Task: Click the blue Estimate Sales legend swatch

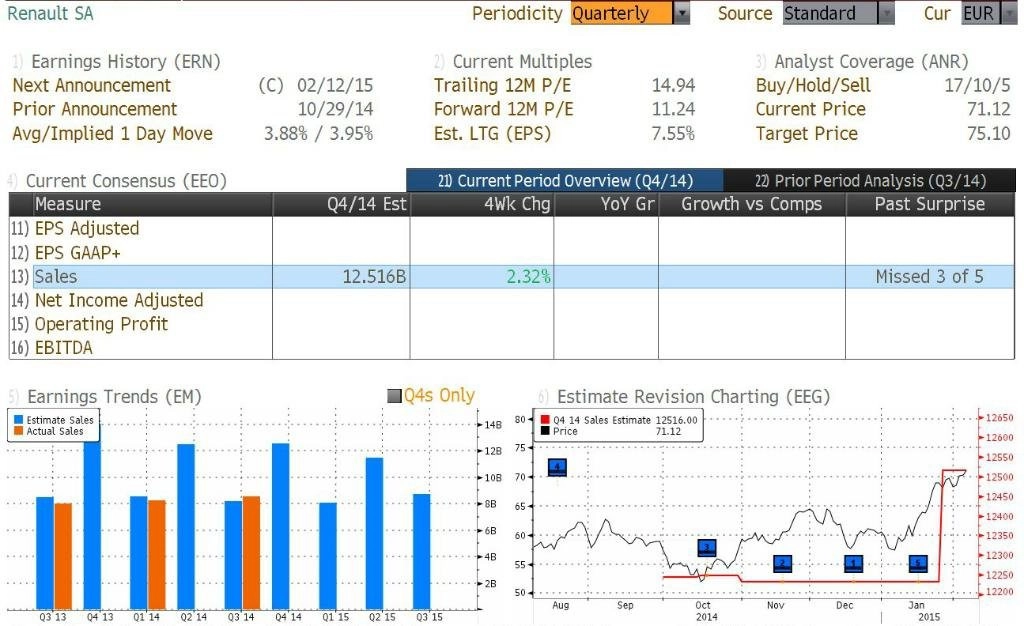Action: [x=18, y=420]
